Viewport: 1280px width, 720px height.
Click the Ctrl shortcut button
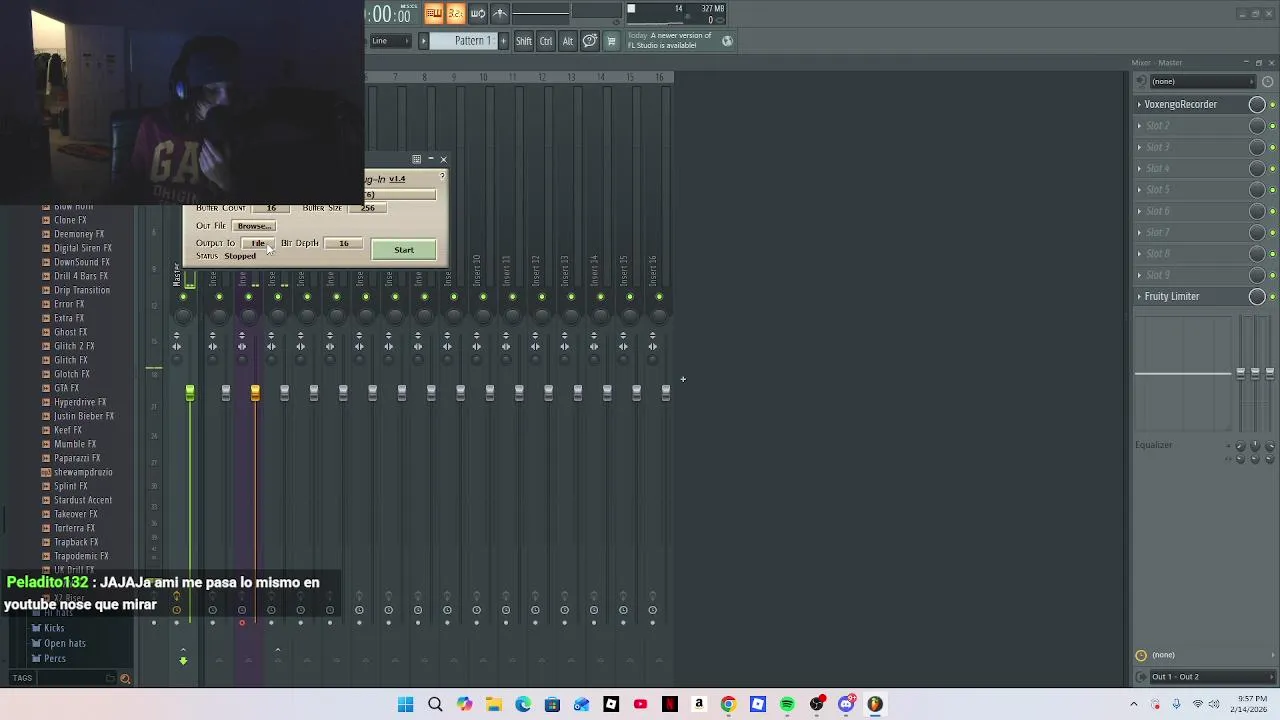tap(546, 41)
